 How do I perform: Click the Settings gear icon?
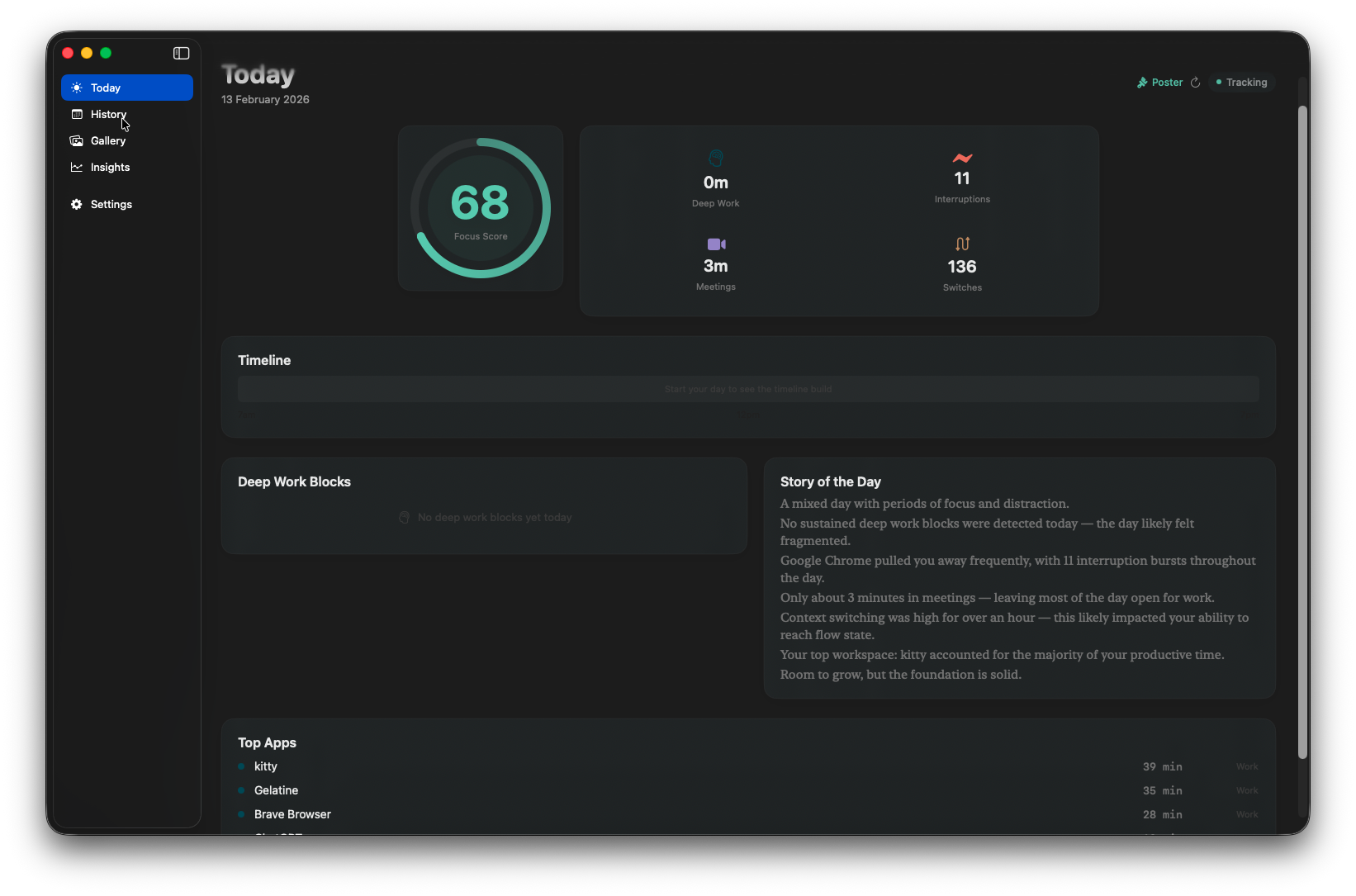tap(77, 204)
